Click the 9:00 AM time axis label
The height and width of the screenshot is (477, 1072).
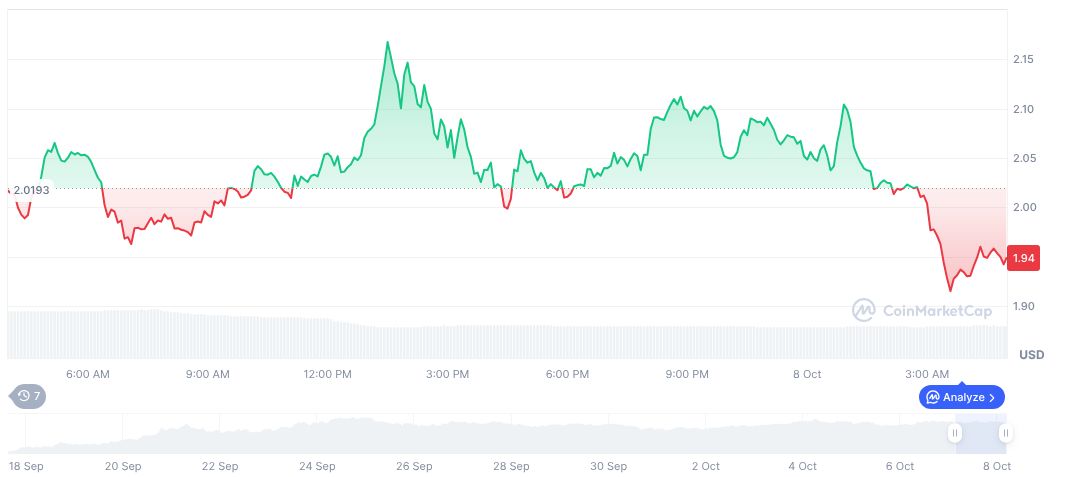tap(208, 374)
